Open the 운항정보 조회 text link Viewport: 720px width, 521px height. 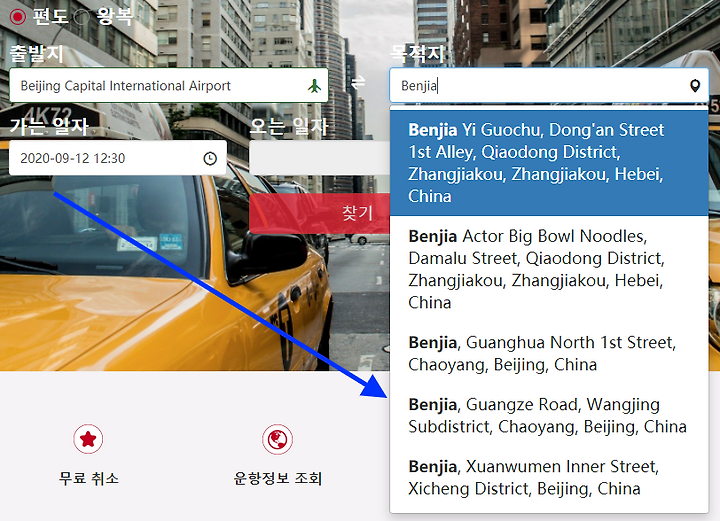[278, 478]
